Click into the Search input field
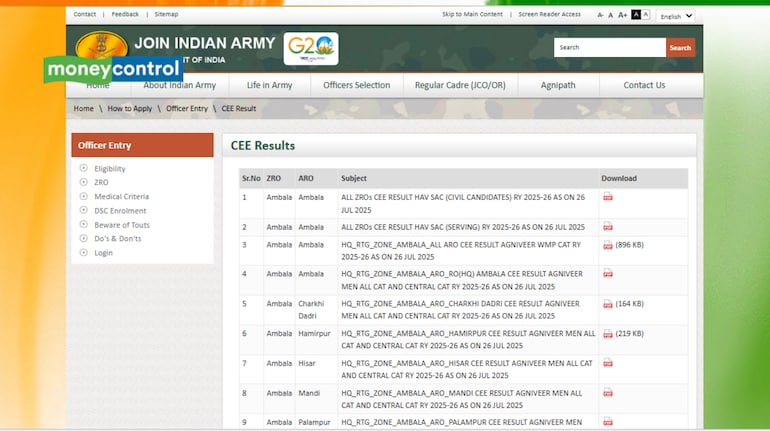770x431 pixels. (x=609, y=47)
